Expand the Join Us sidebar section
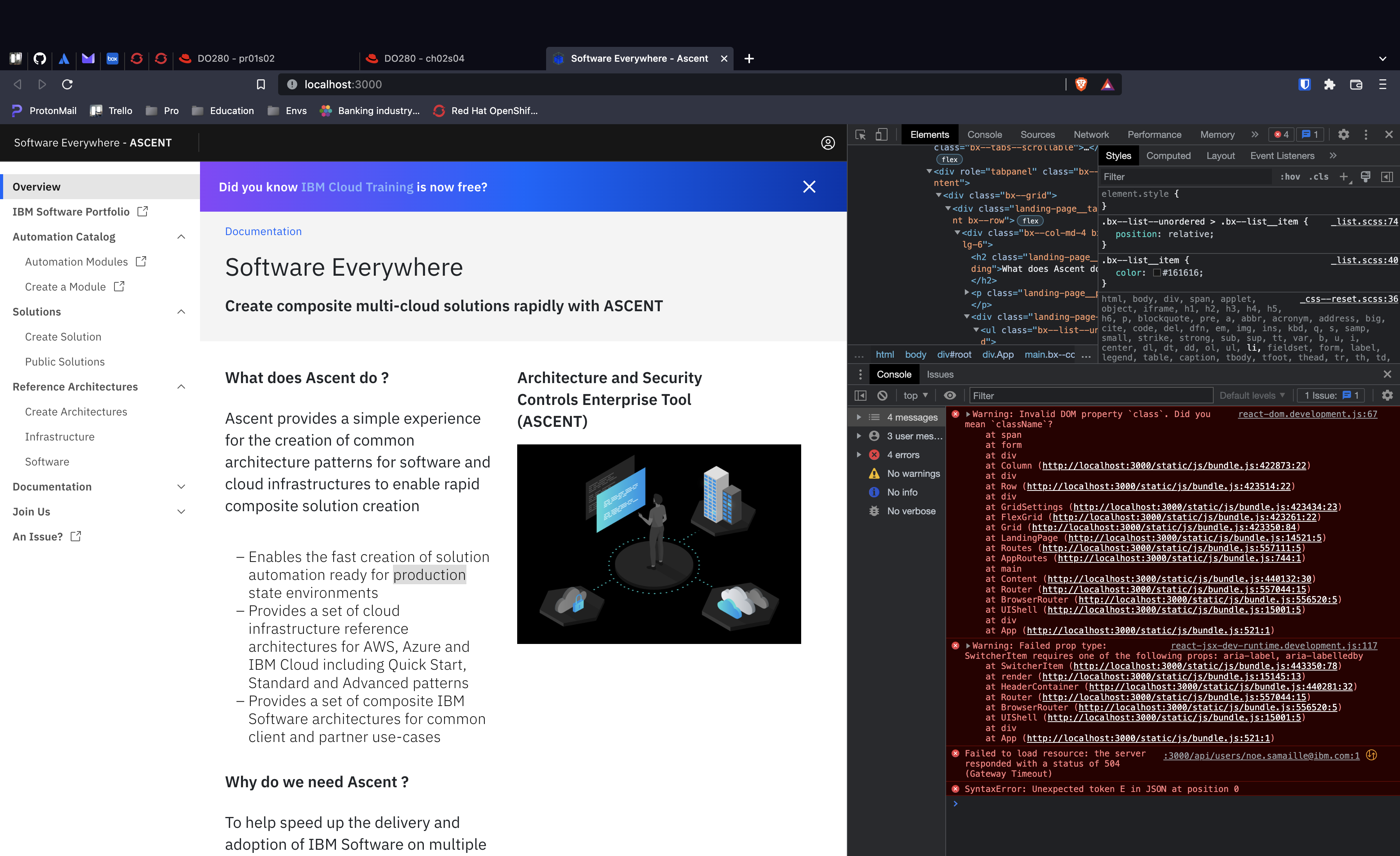1400x856 pixels. [181, 512]
